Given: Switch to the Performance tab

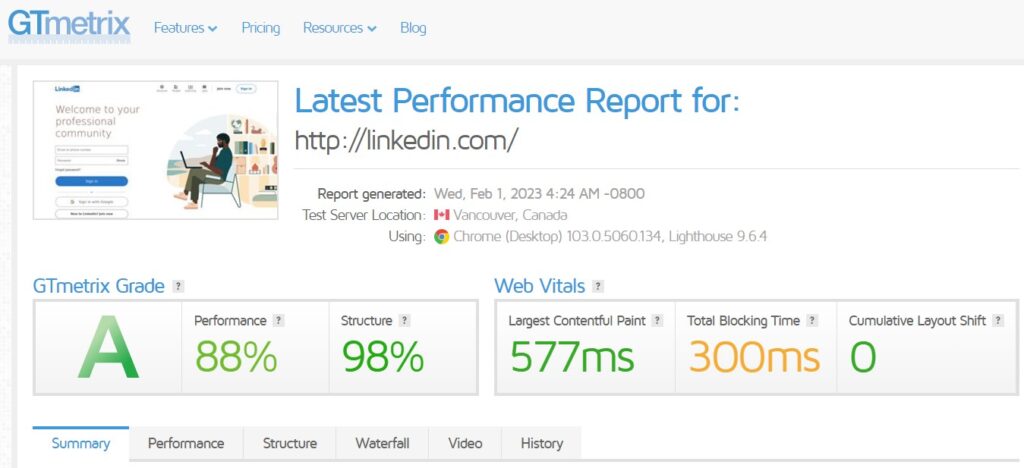Looking at the screenshot, I should (186, 443).
